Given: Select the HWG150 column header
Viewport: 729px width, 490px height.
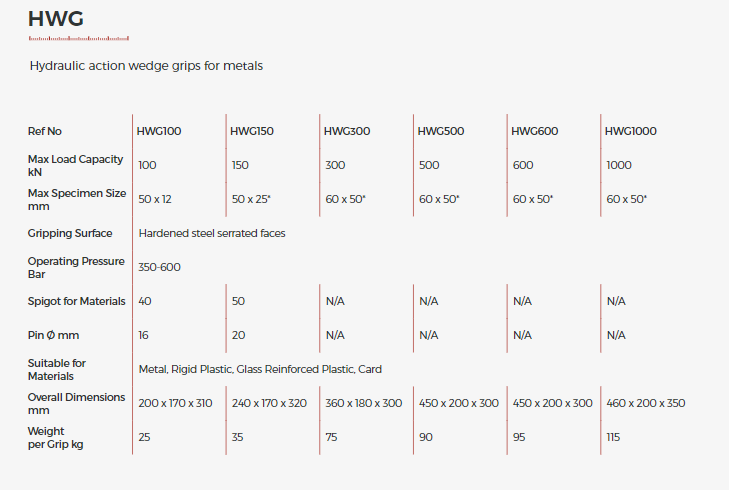Looking at the screenshot, I should tap(252, 131).
